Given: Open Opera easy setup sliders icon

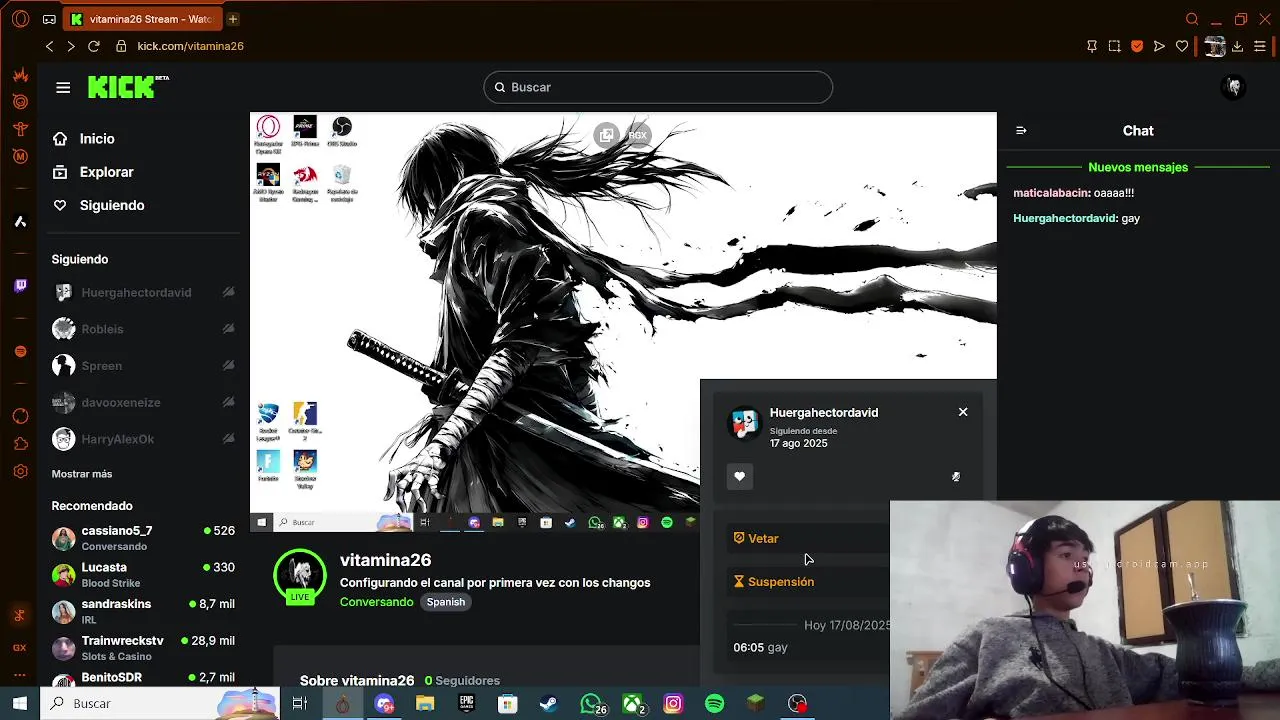Looking at the screenshot, I should [x=1260, y=46].
